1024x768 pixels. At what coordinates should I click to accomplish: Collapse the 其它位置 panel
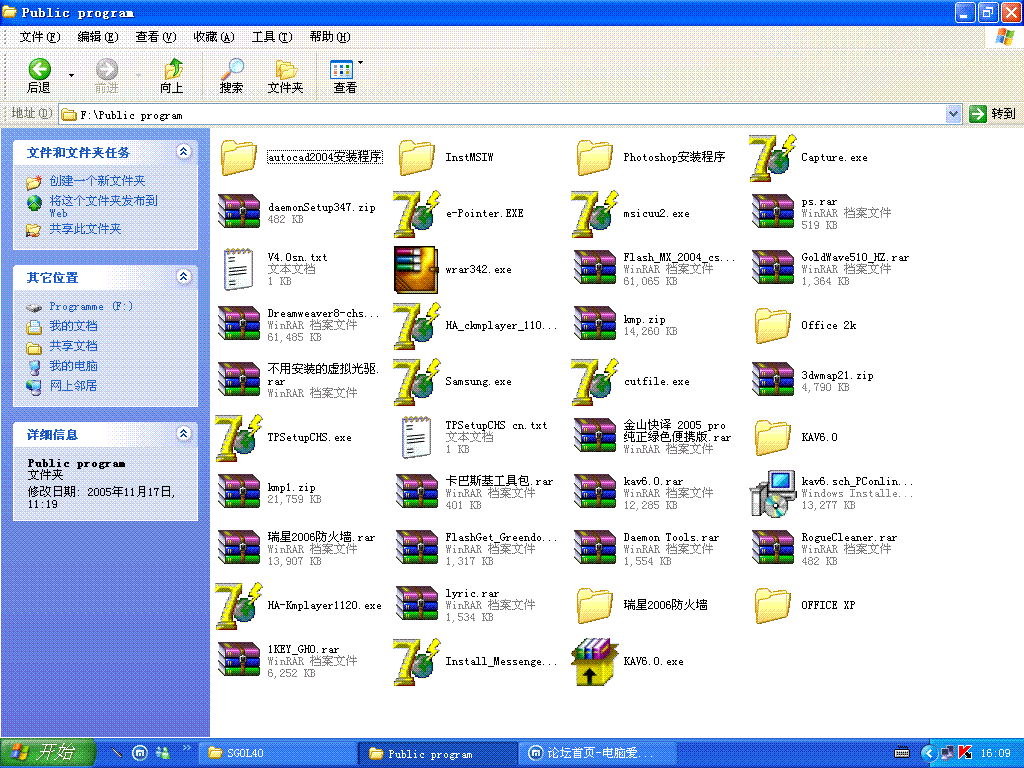(184, 277)
